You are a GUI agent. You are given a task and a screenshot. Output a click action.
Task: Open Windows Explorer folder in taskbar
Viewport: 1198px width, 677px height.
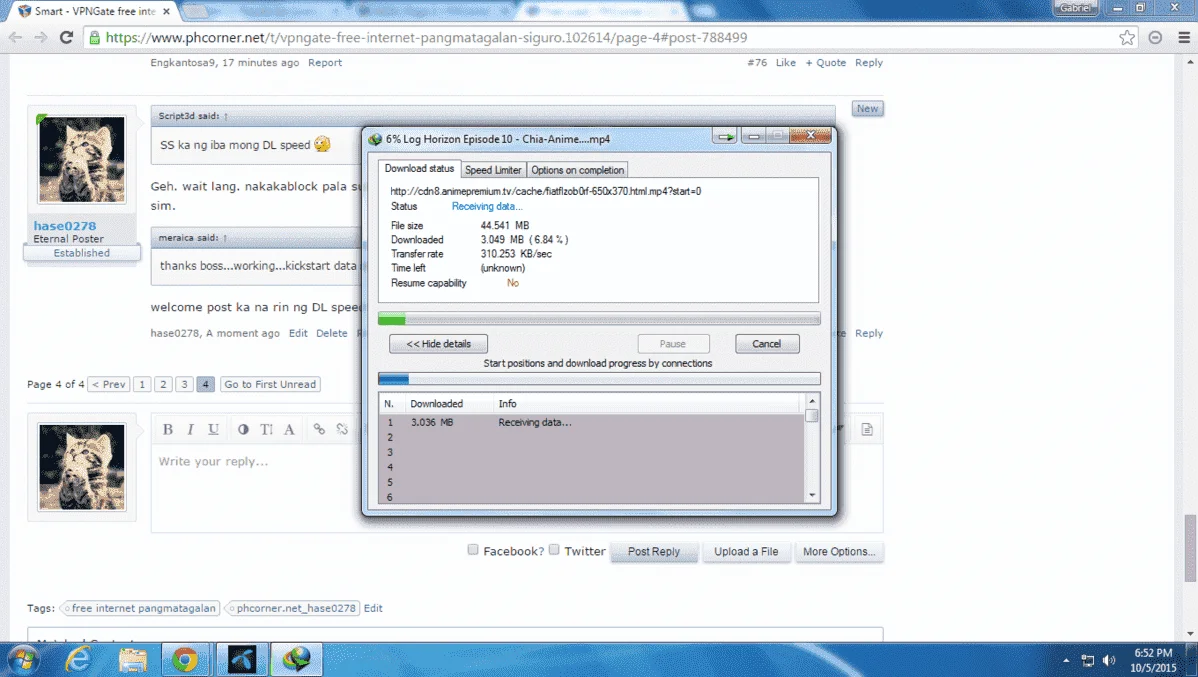(x=132, y=659)
